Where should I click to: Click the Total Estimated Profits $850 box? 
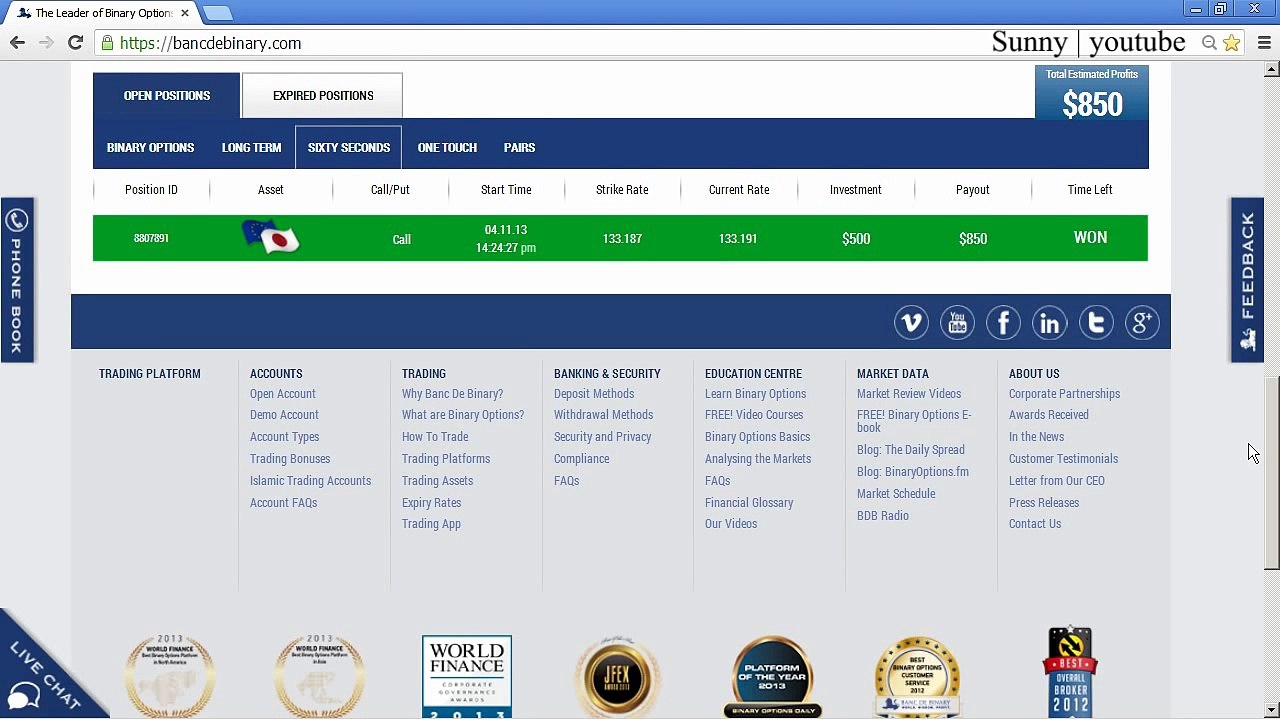tap(1092, 93)
